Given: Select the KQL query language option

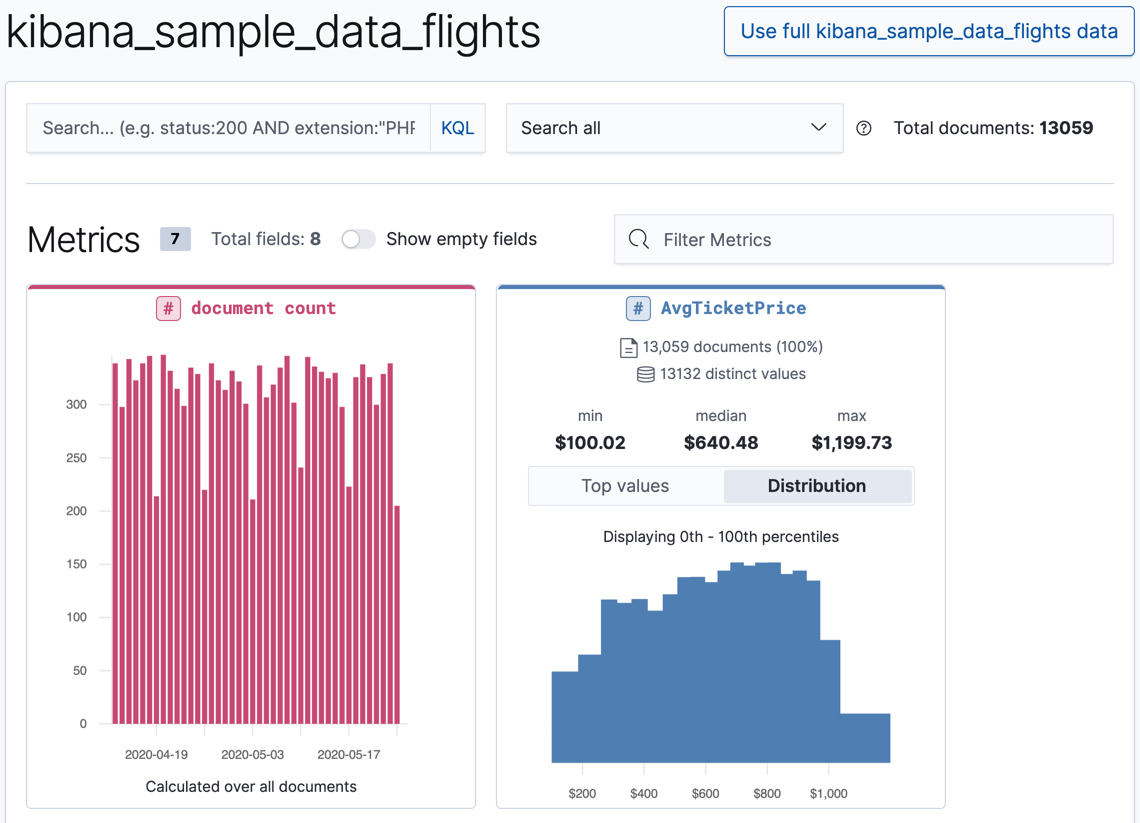Looking at the screenshot, I should coord(457,128).
